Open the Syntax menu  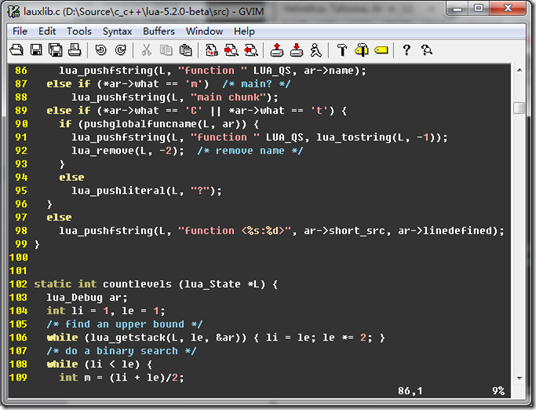click(117, 31)
